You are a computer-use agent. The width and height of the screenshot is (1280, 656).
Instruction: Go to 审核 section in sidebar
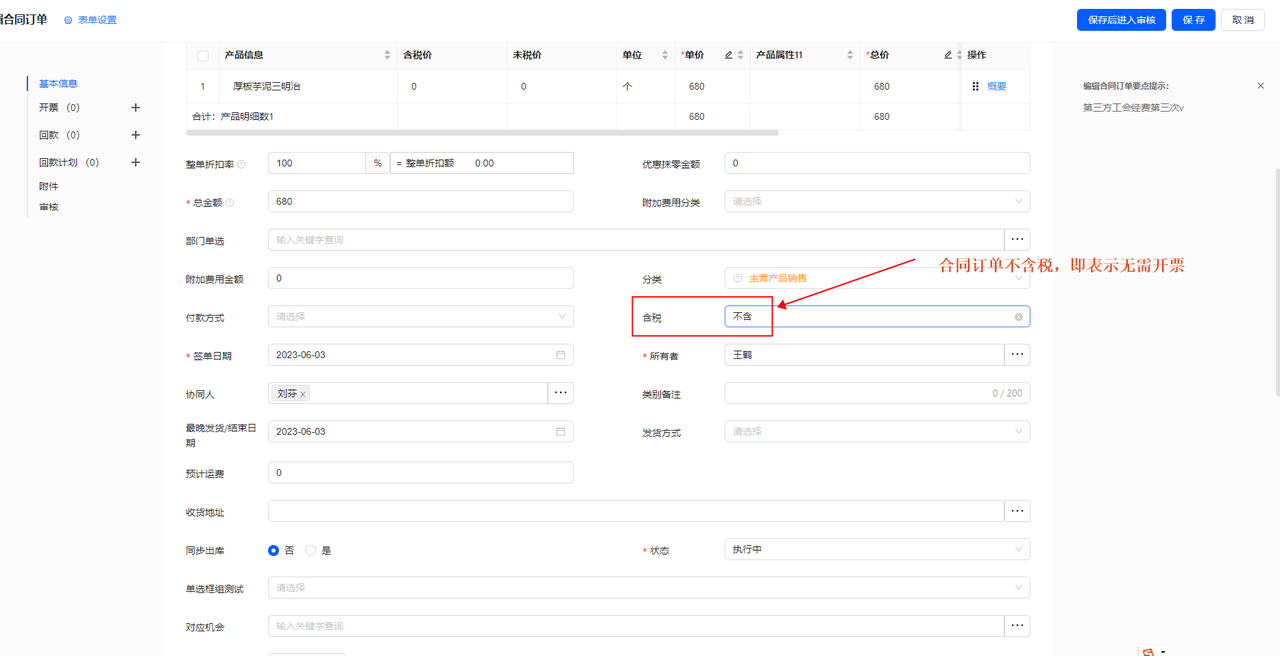point(48,207)
